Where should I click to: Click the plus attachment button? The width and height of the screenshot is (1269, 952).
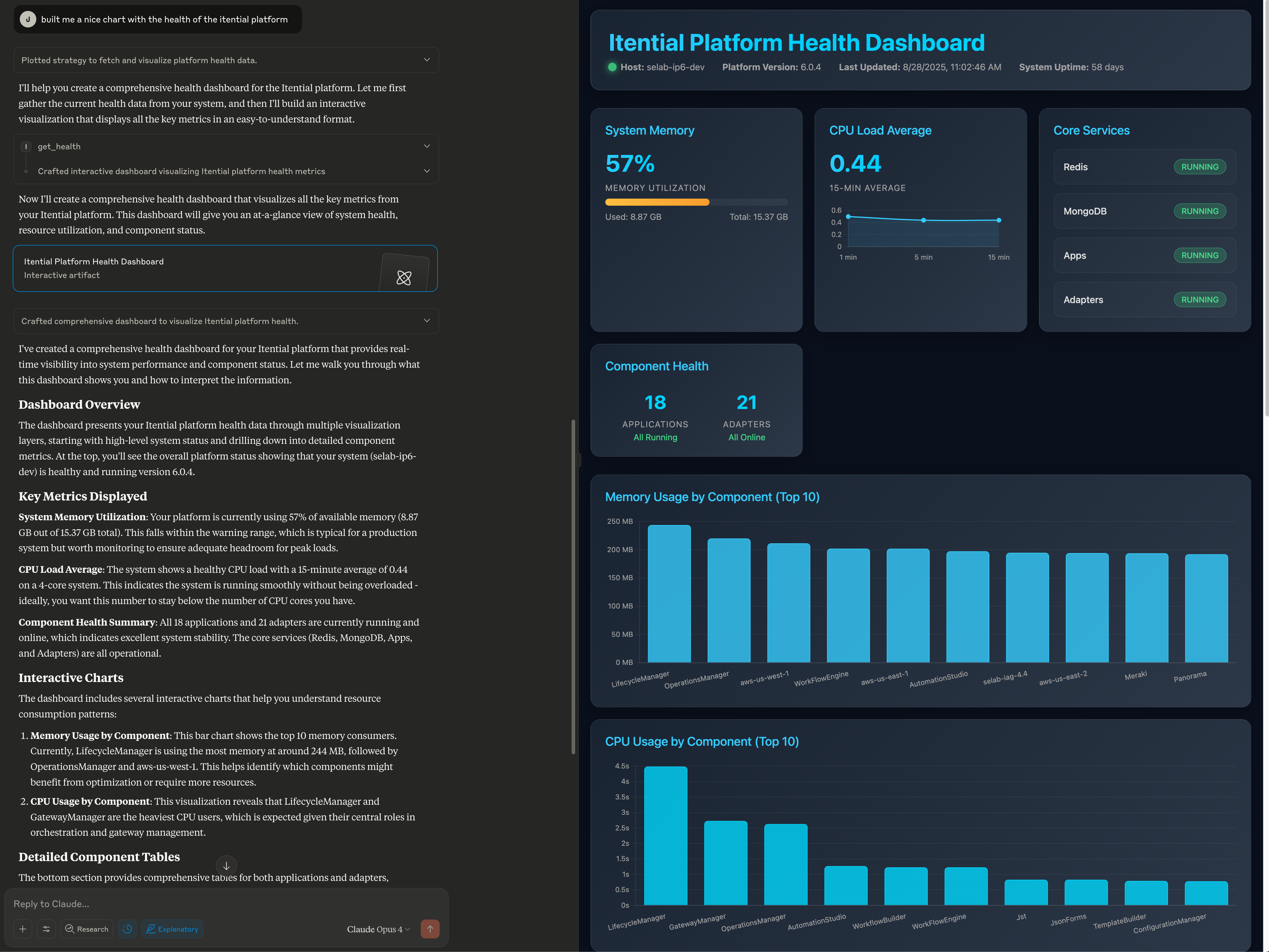(x=23, y=929)
